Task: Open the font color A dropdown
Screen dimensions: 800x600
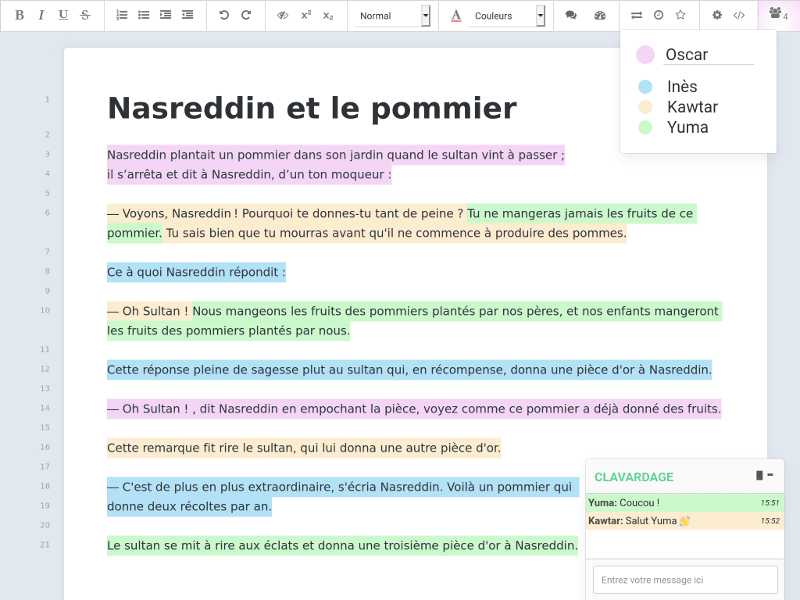Action: 457,16
